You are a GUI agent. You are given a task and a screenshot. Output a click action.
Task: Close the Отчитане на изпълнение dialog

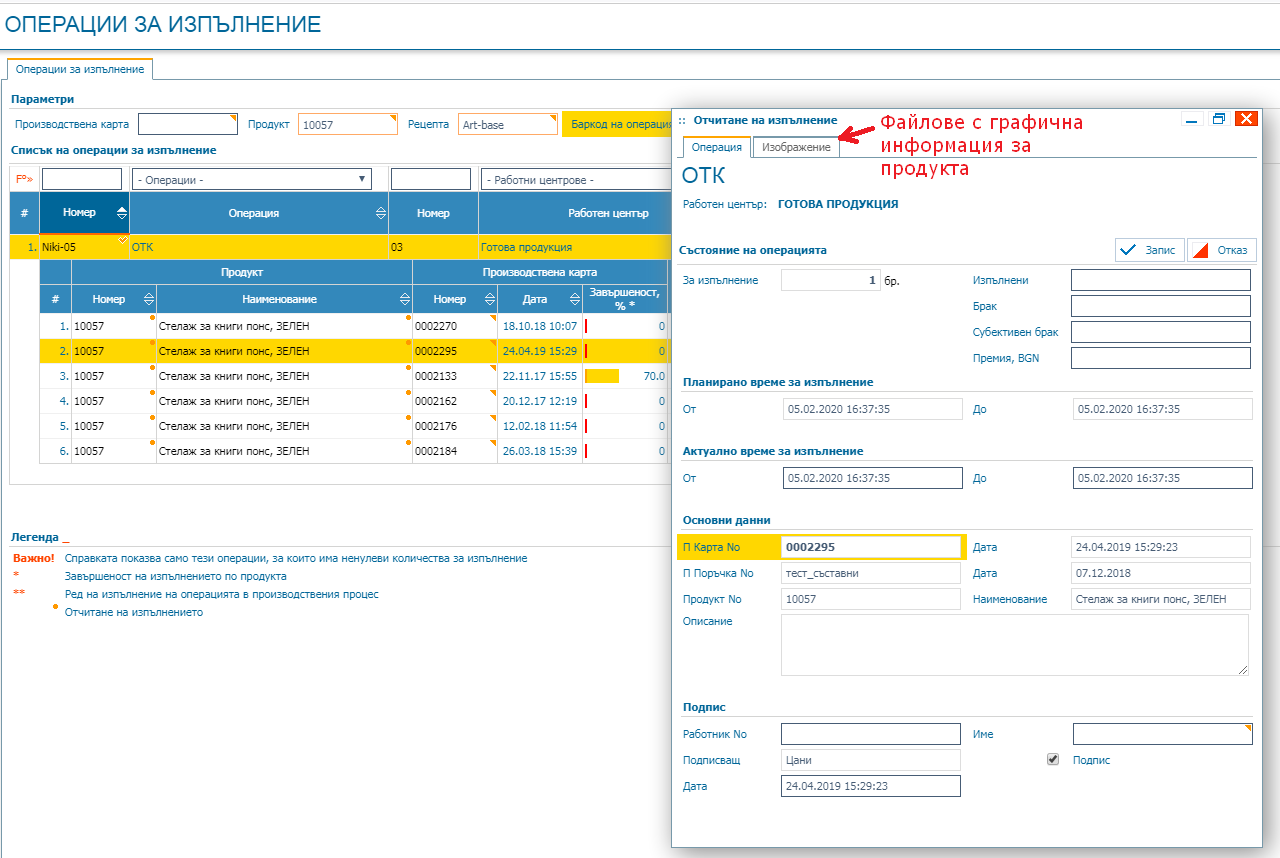point(1246,119)
